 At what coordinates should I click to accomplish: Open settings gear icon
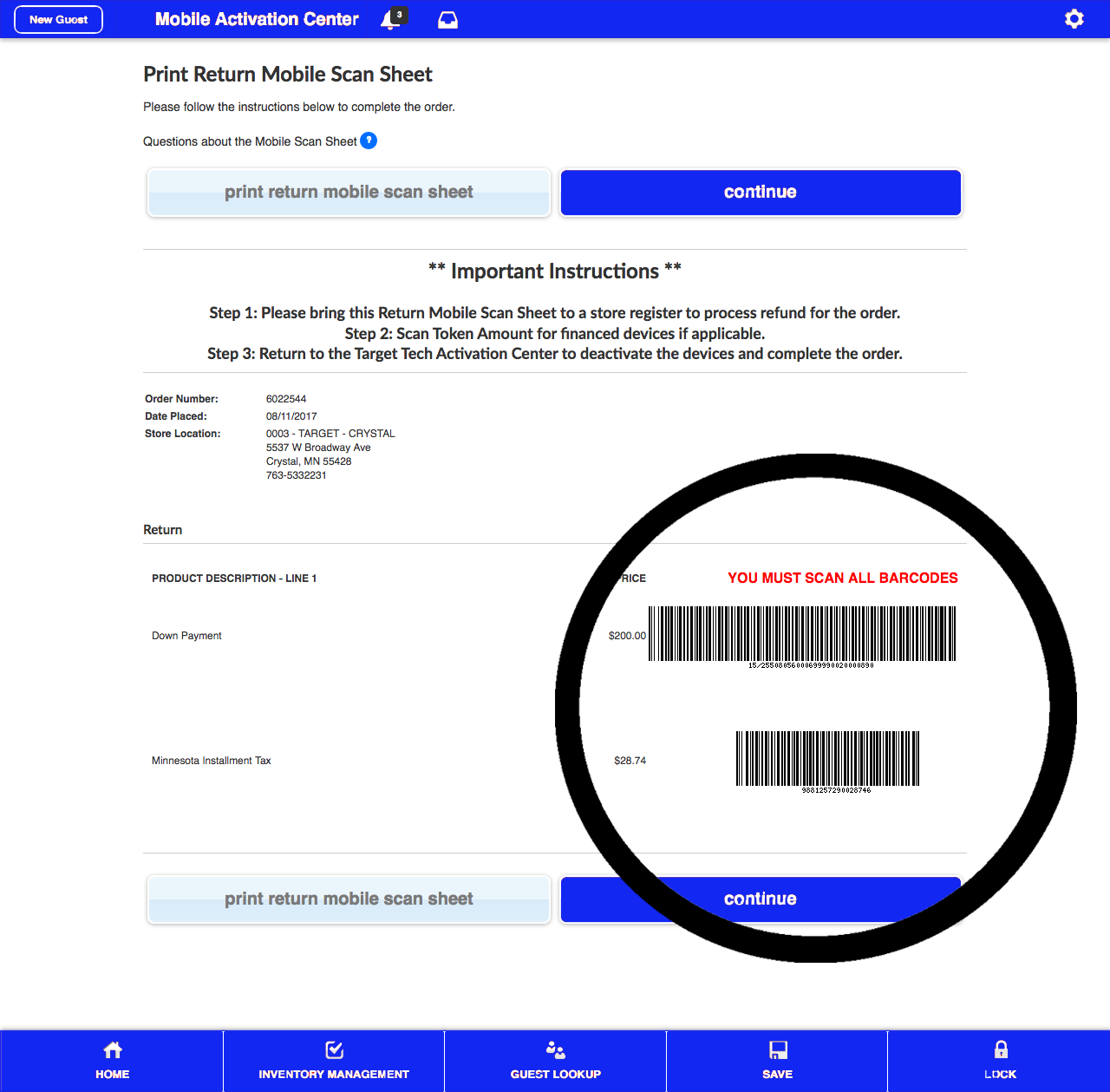tap(1074, 19)
